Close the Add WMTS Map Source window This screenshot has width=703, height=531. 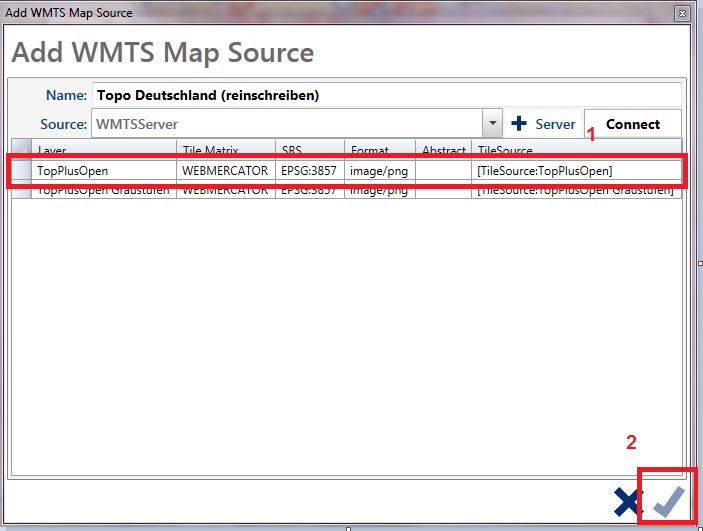(681, 13)
